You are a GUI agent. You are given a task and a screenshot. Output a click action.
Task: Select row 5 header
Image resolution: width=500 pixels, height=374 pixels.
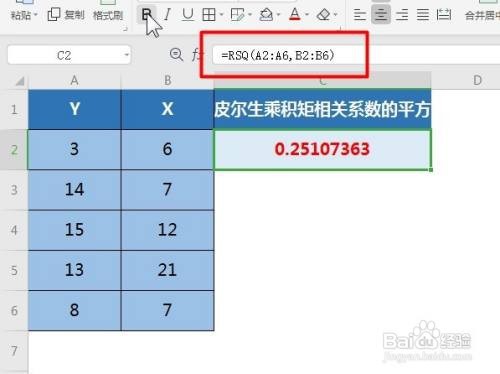(14, 270)
